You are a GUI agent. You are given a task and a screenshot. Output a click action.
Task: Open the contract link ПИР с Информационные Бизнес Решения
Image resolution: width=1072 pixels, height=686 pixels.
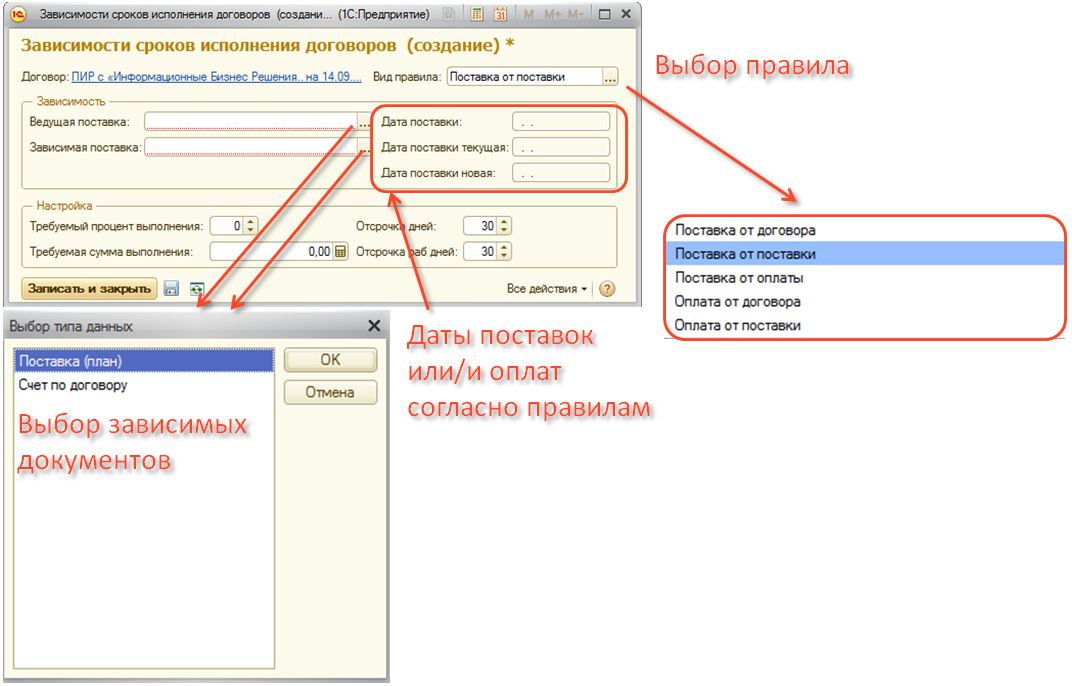[217, 77]
